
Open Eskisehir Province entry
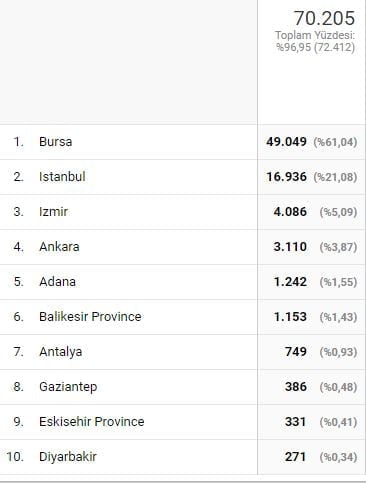[92, 422]
